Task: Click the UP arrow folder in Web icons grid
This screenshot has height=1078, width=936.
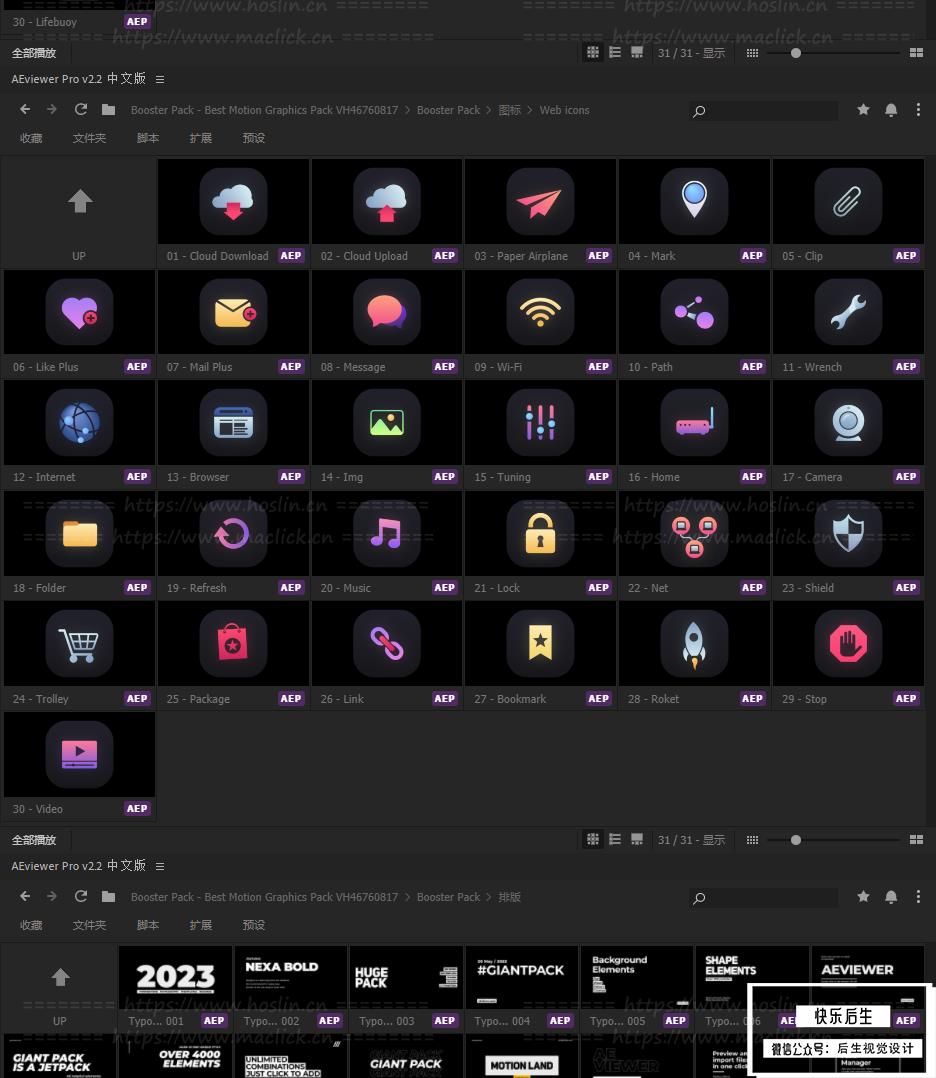Action: pos(79,212)
